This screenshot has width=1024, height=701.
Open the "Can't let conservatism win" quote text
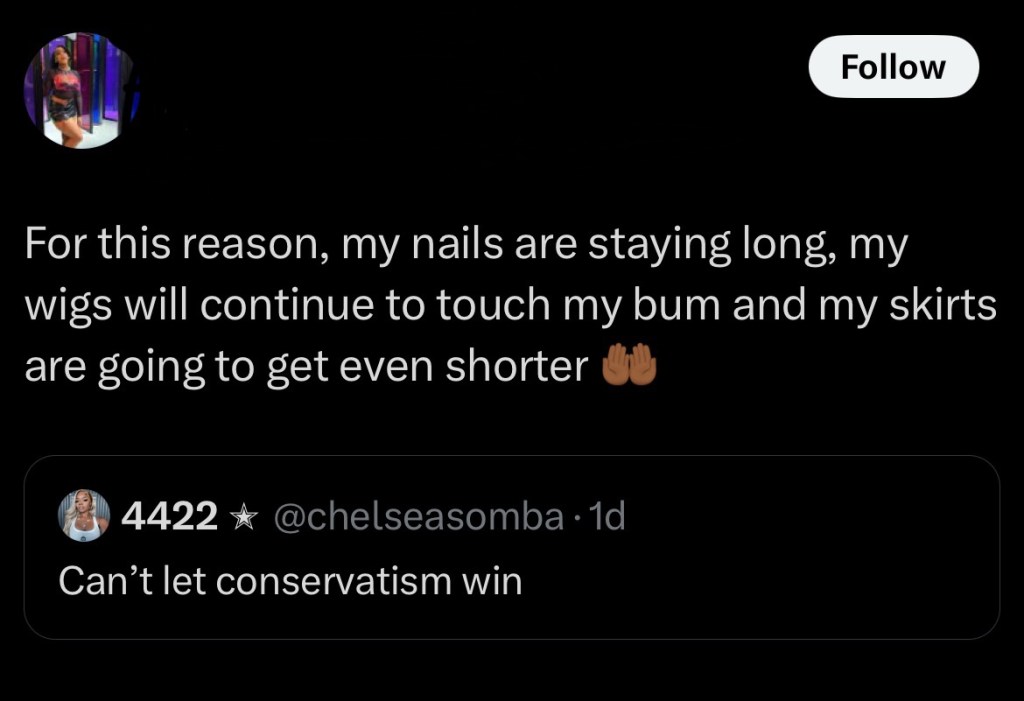coord(291,581)
